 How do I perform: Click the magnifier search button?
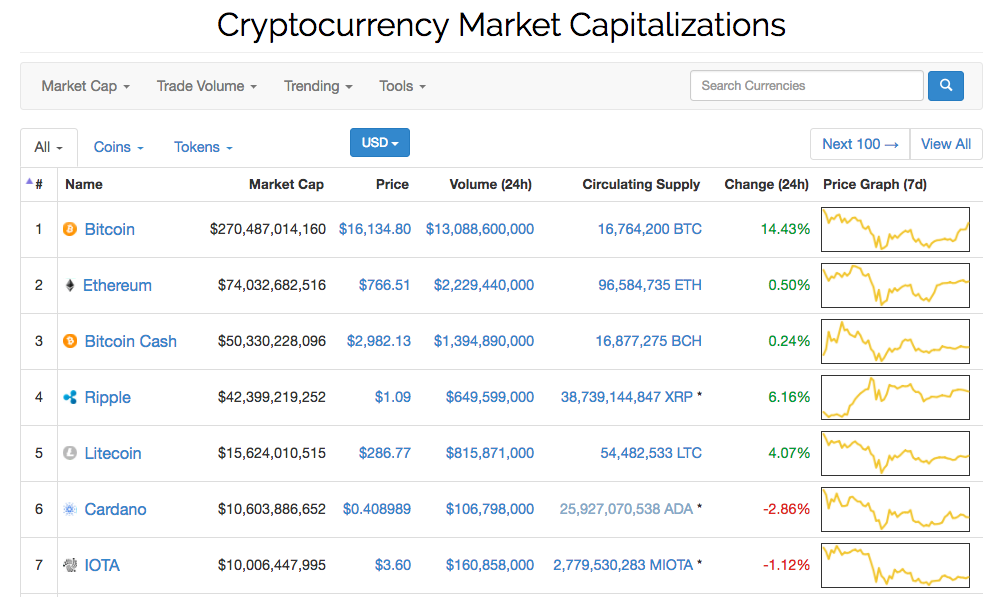click(946, 85)
